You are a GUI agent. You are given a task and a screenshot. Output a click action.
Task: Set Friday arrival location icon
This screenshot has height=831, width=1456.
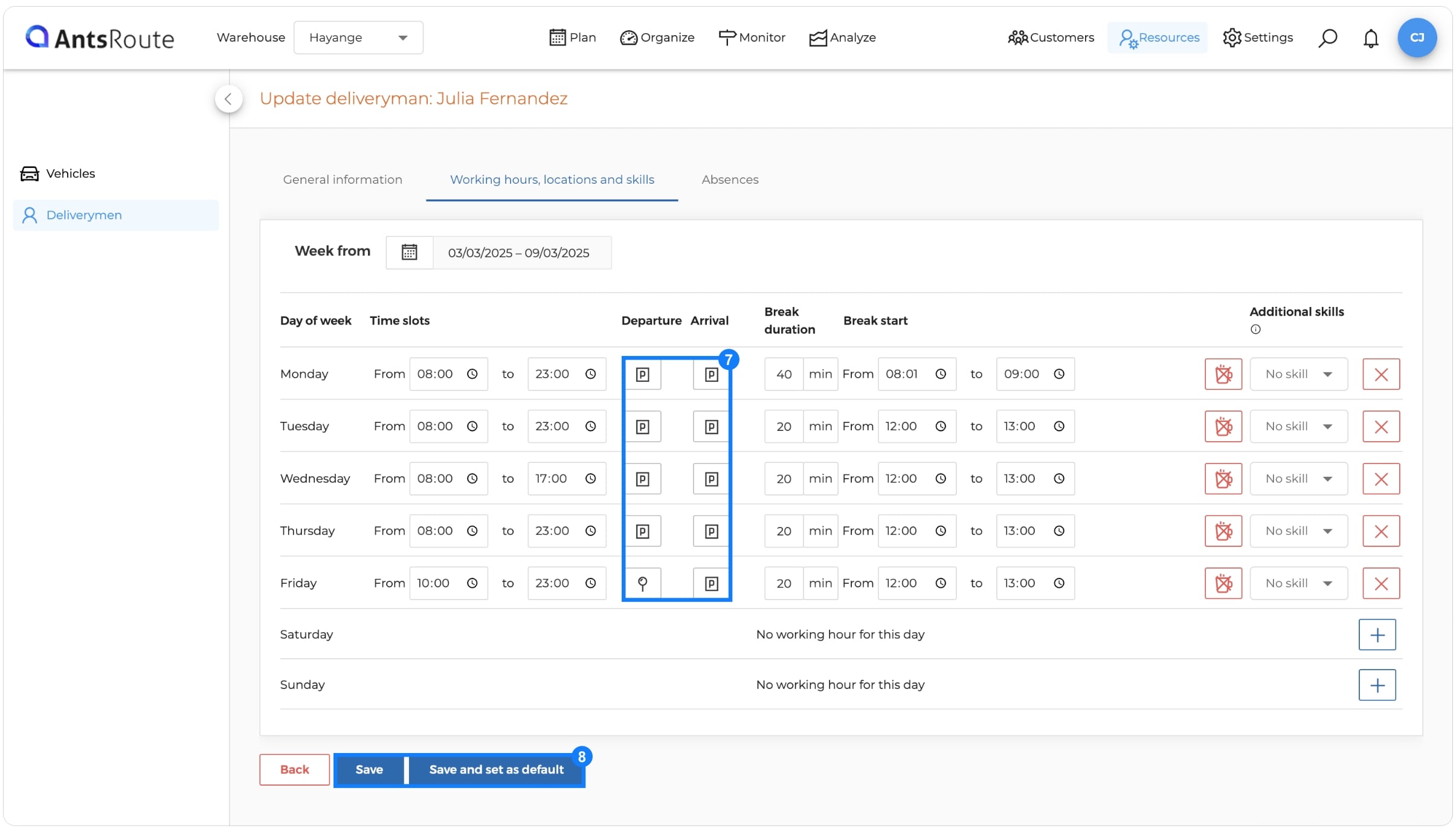(712, 583)
